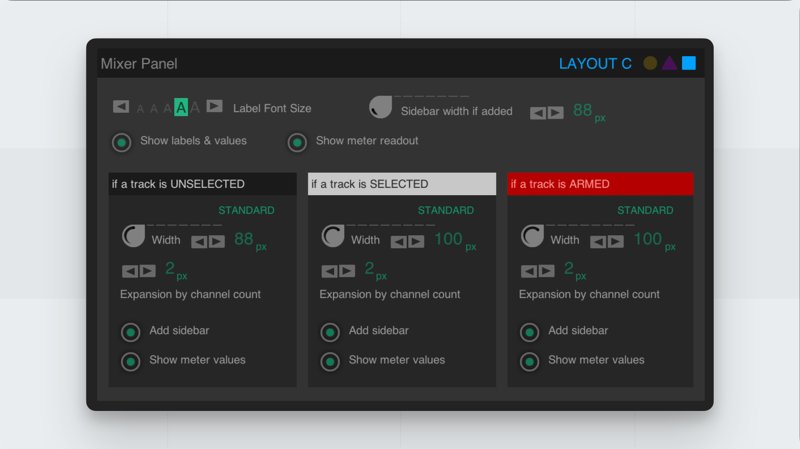Toggle Show meter values for ARMED tracks
The width and height of the screenshot is (800, 449).
[x=530, y=362]
